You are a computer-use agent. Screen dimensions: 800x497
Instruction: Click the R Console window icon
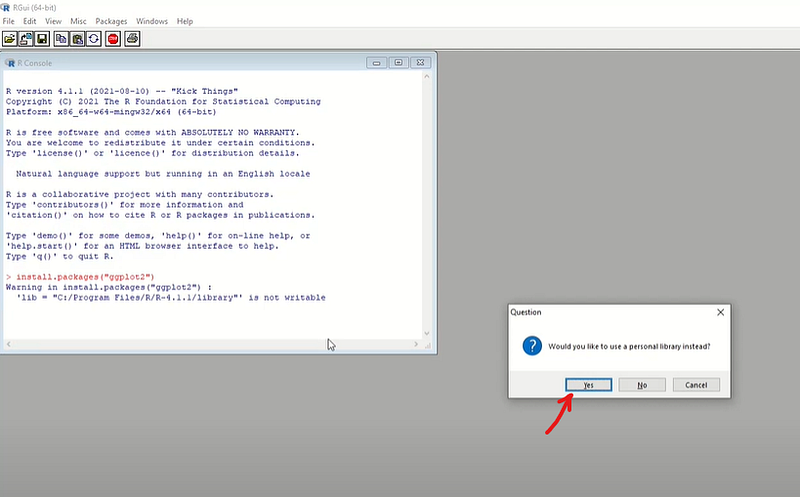pyautogui.click(x=10, y=63)
